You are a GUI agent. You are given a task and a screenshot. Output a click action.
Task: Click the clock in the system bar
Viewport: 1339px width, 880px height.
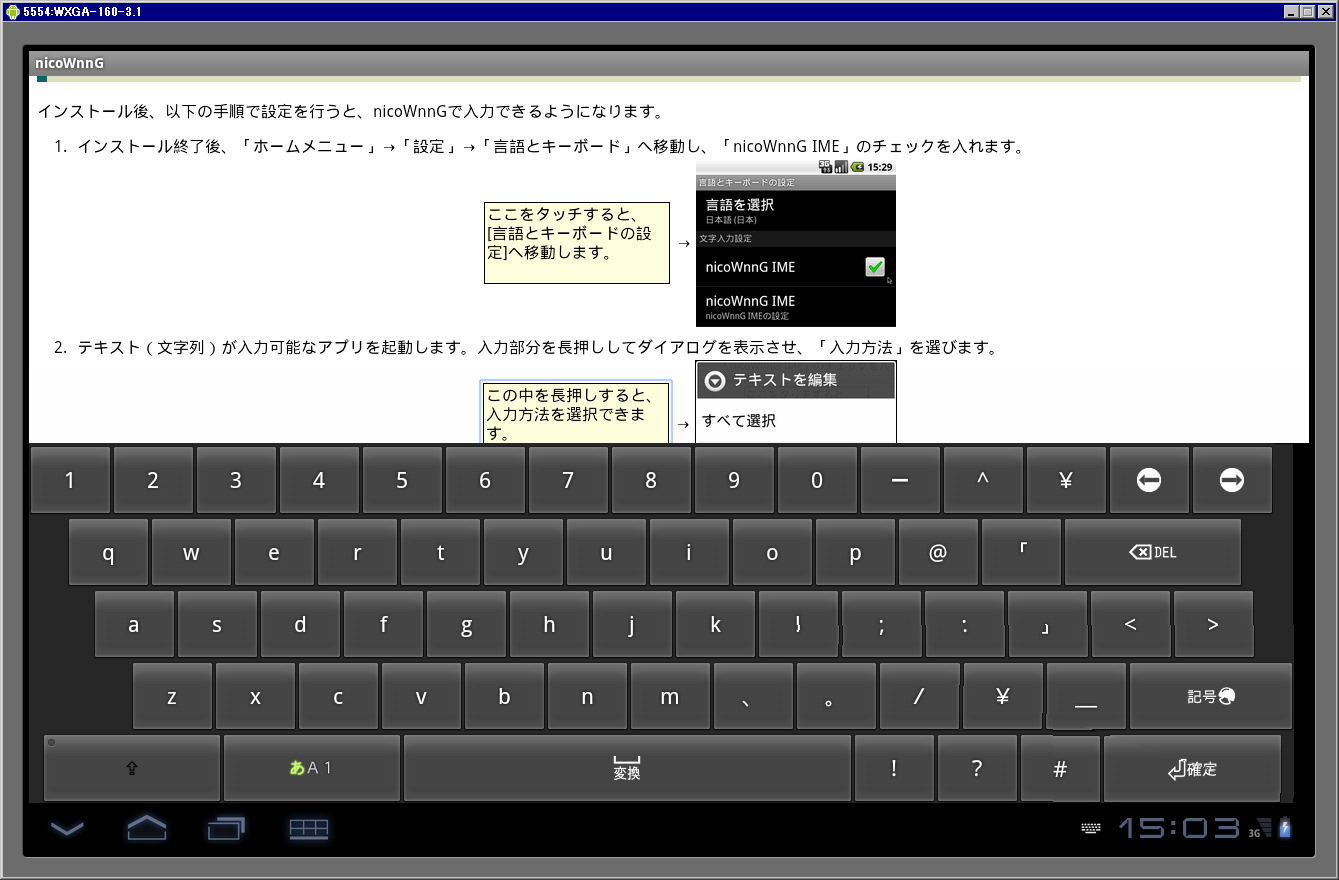[1178, 828]
